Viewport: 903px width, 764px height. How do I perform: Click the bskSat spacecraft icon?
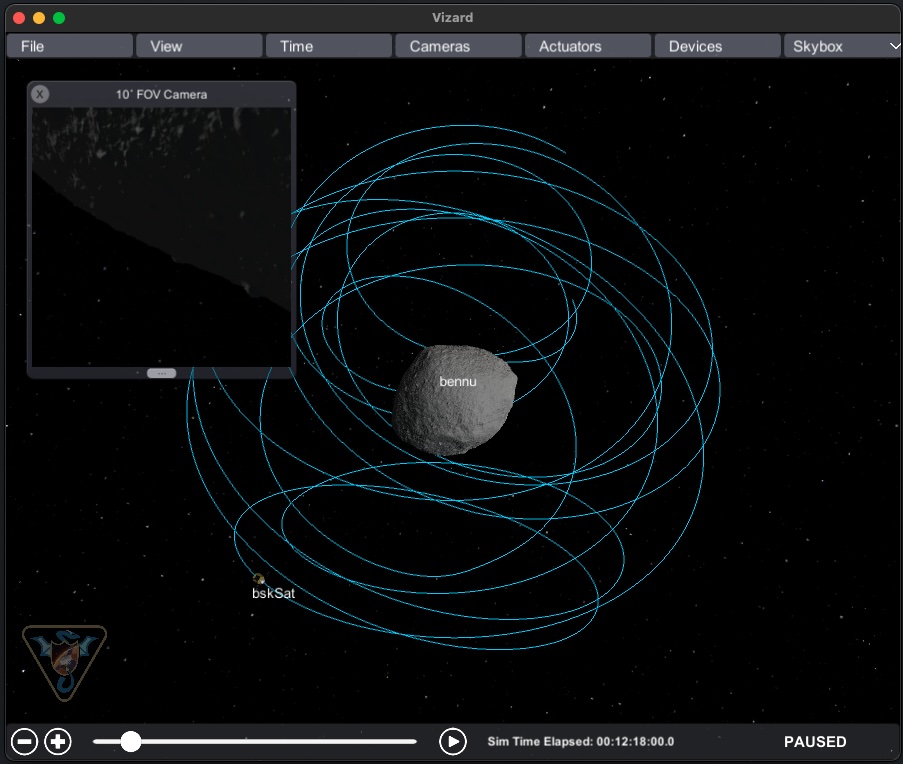click(259, 578)
